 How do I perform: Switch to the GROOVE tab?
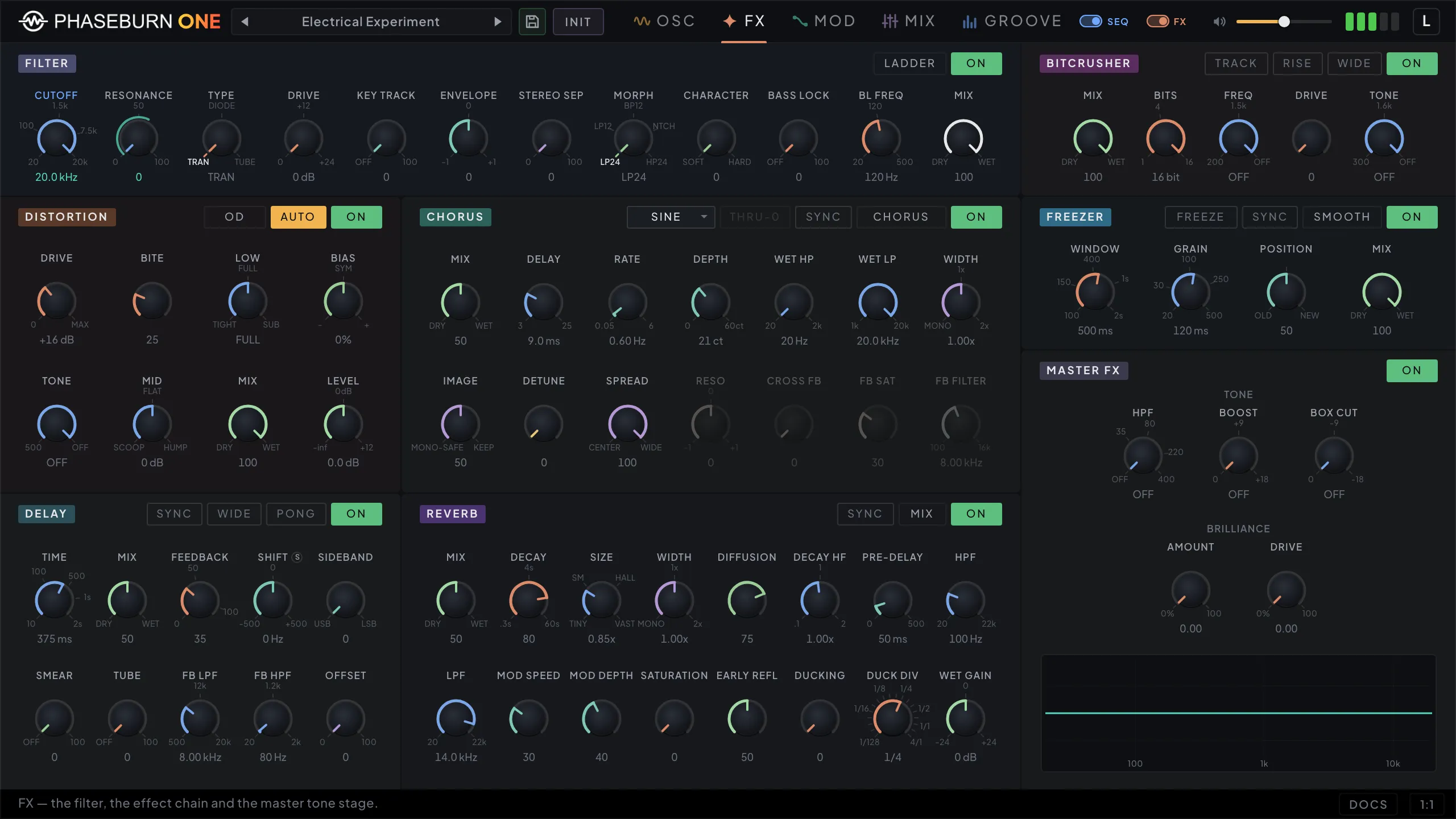pos(1012,22)
